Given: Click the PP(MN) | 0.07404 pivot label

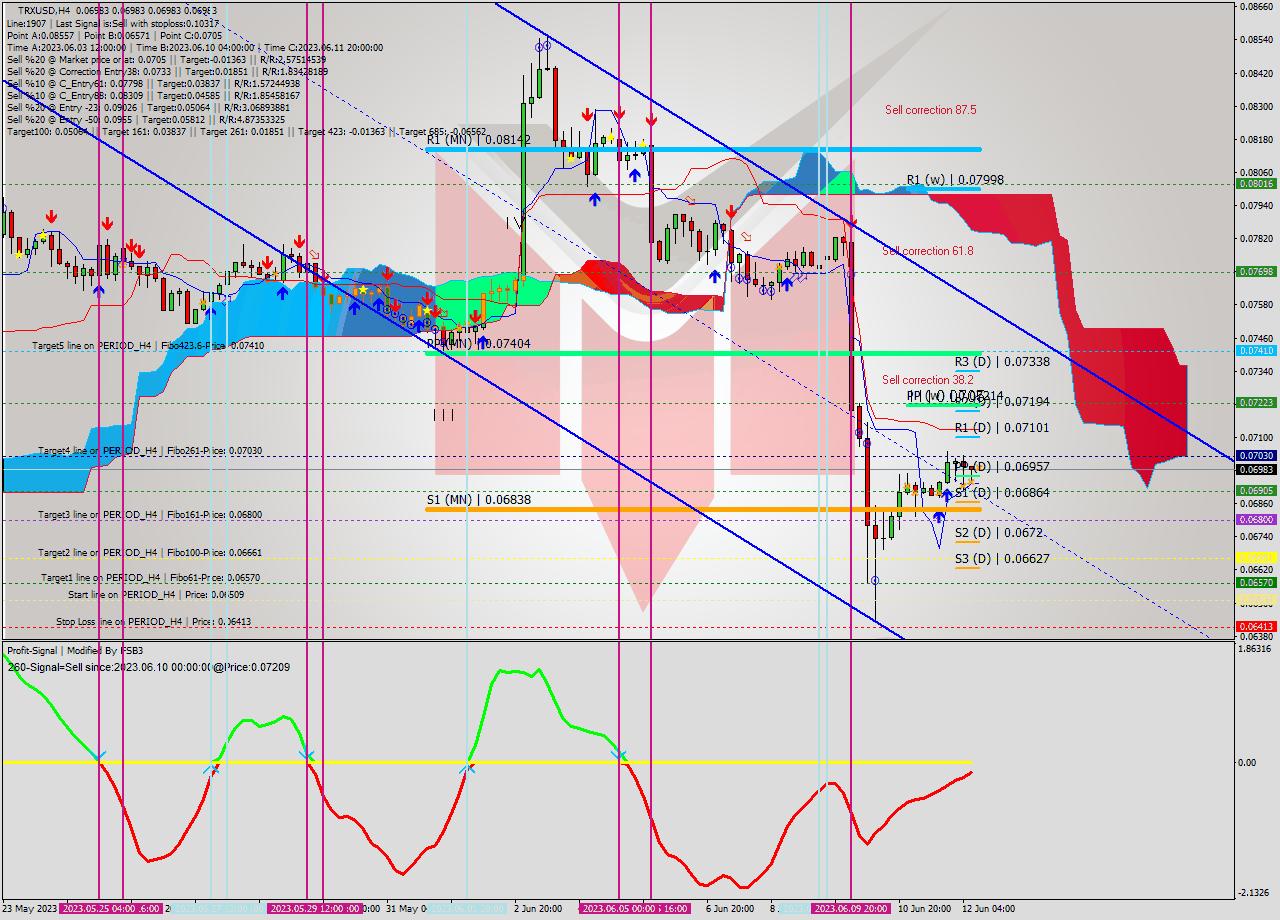Looking at the screenshot, I should (478, 343).
